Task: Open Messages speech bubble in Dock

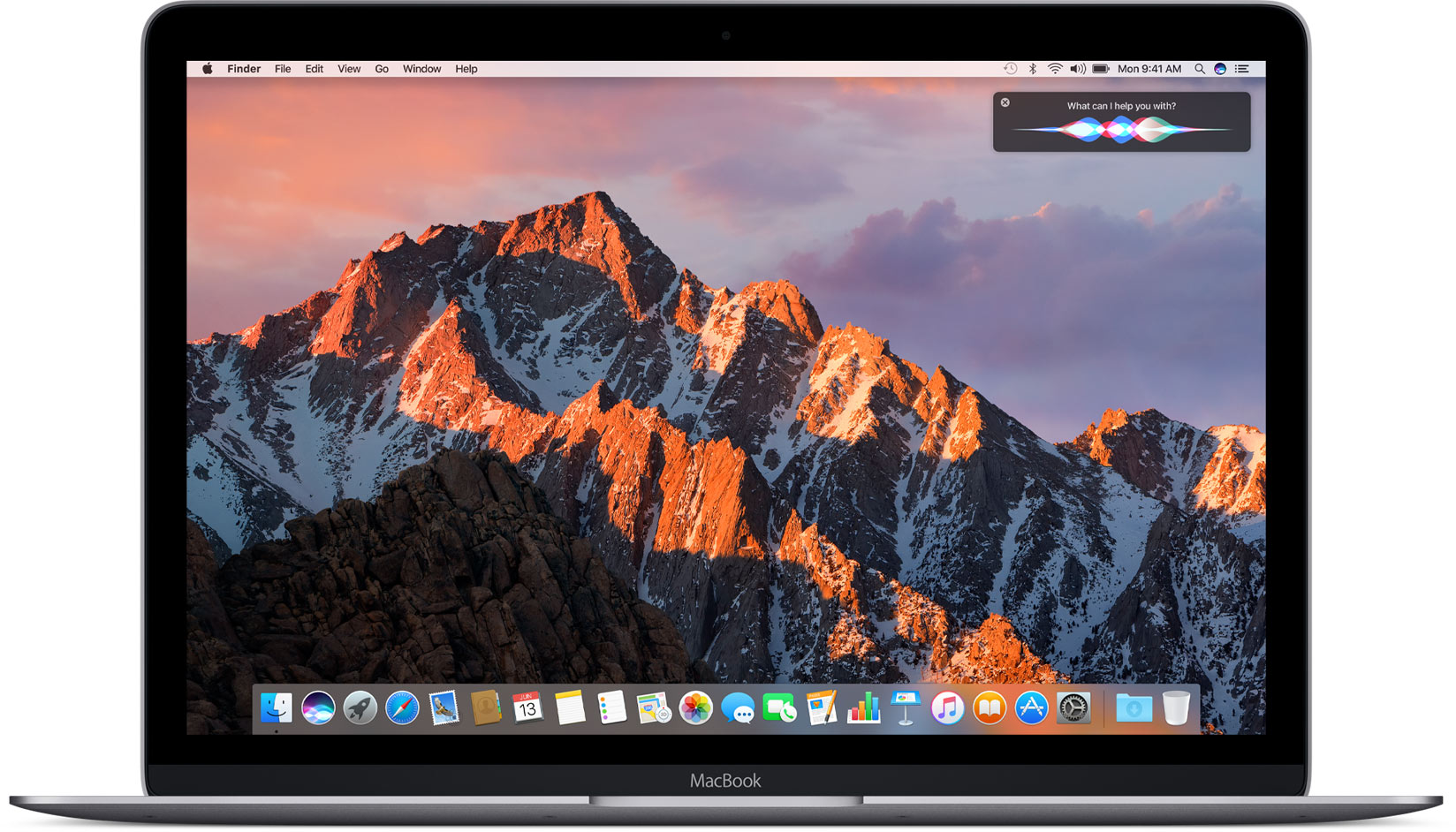Action: pyautogui.click(x=738, y=708)
